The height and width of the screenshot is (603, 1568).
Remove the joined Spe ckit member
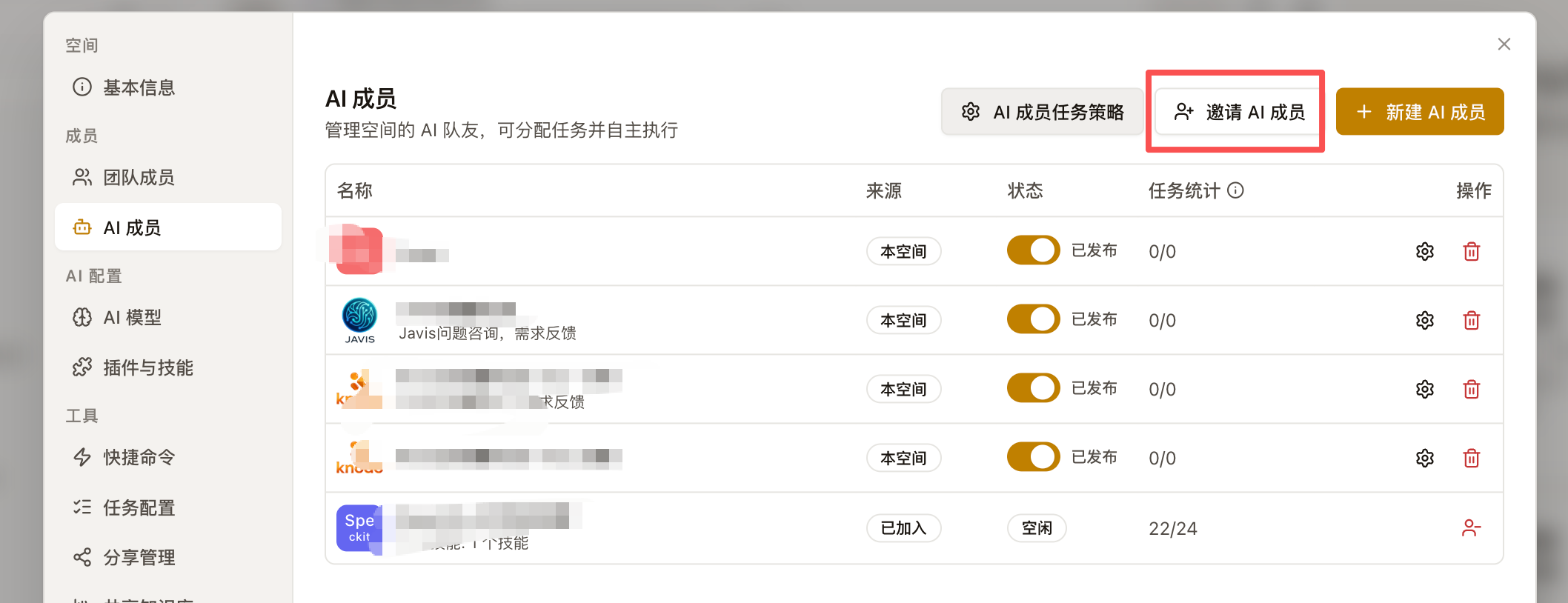(1471, 527)
